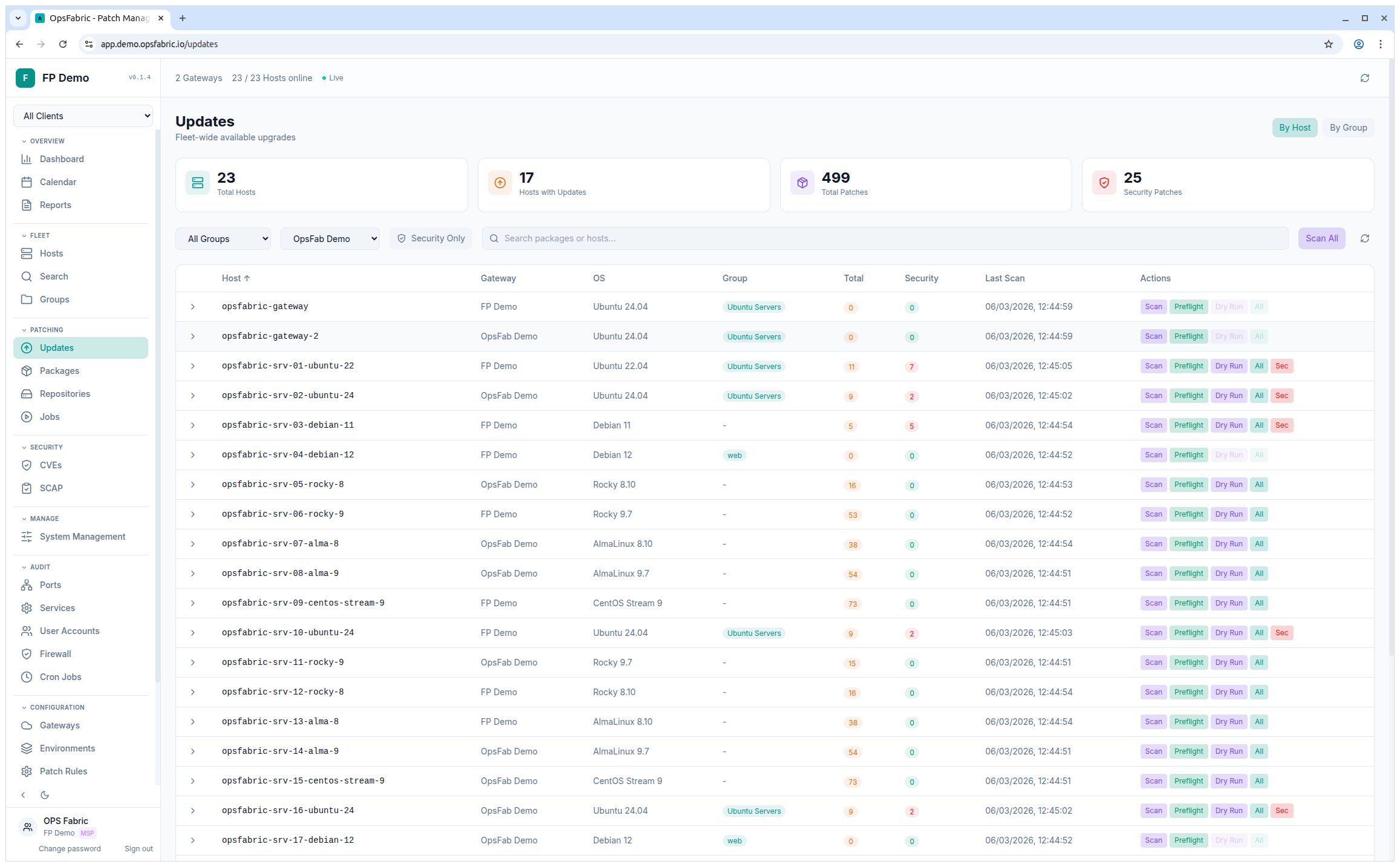Screen dimensions: 1400x867
Task: Open the Packages page
Action: 59,370
